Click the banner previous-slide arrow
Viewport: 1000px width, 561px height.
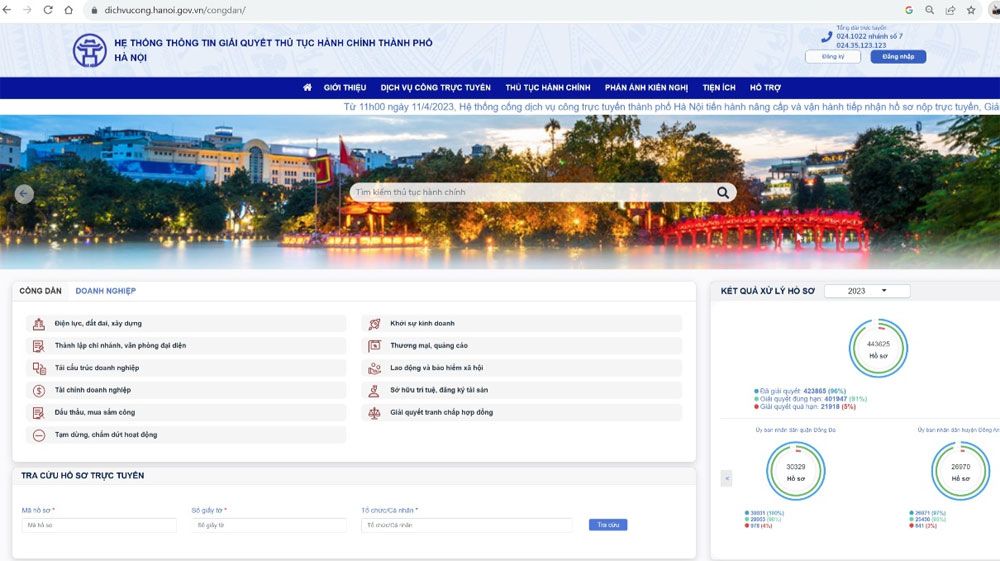click(24, 194)
